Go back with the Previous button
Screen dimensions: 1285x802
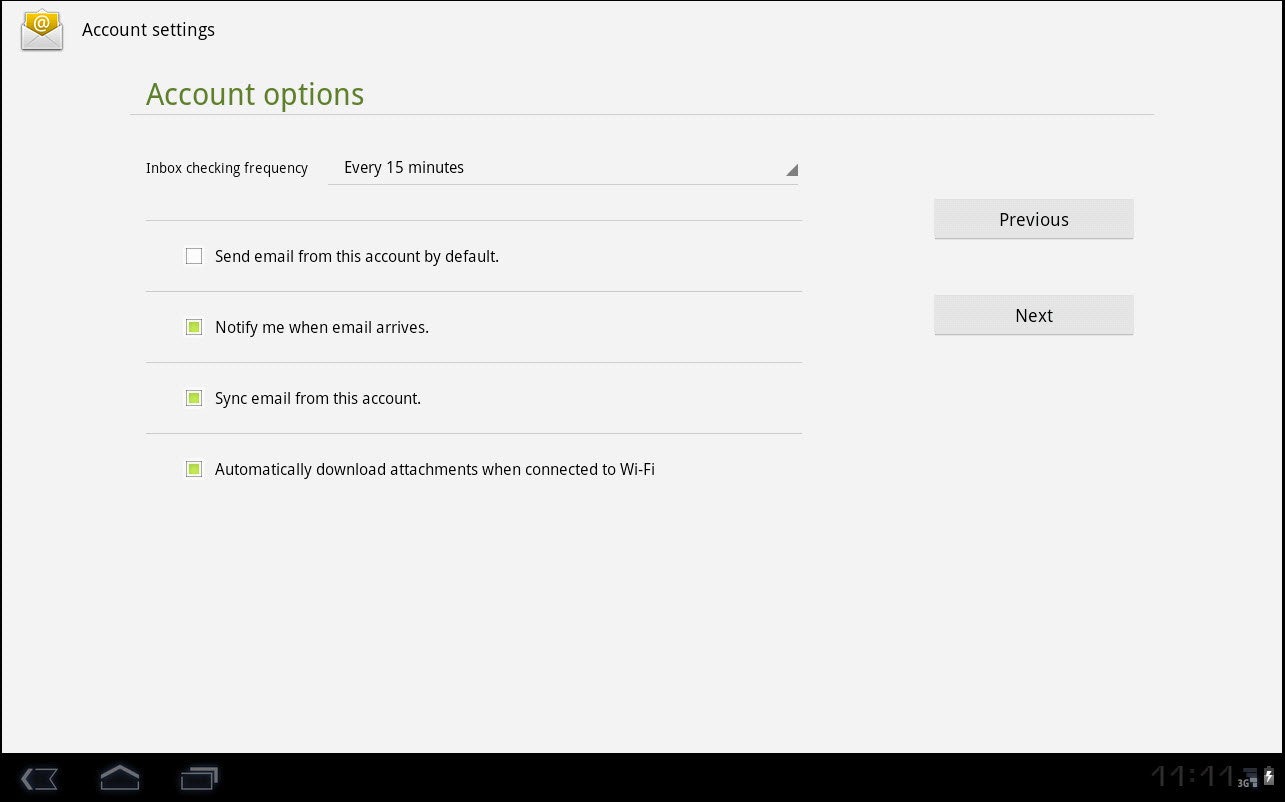(x=1033, y=219)
